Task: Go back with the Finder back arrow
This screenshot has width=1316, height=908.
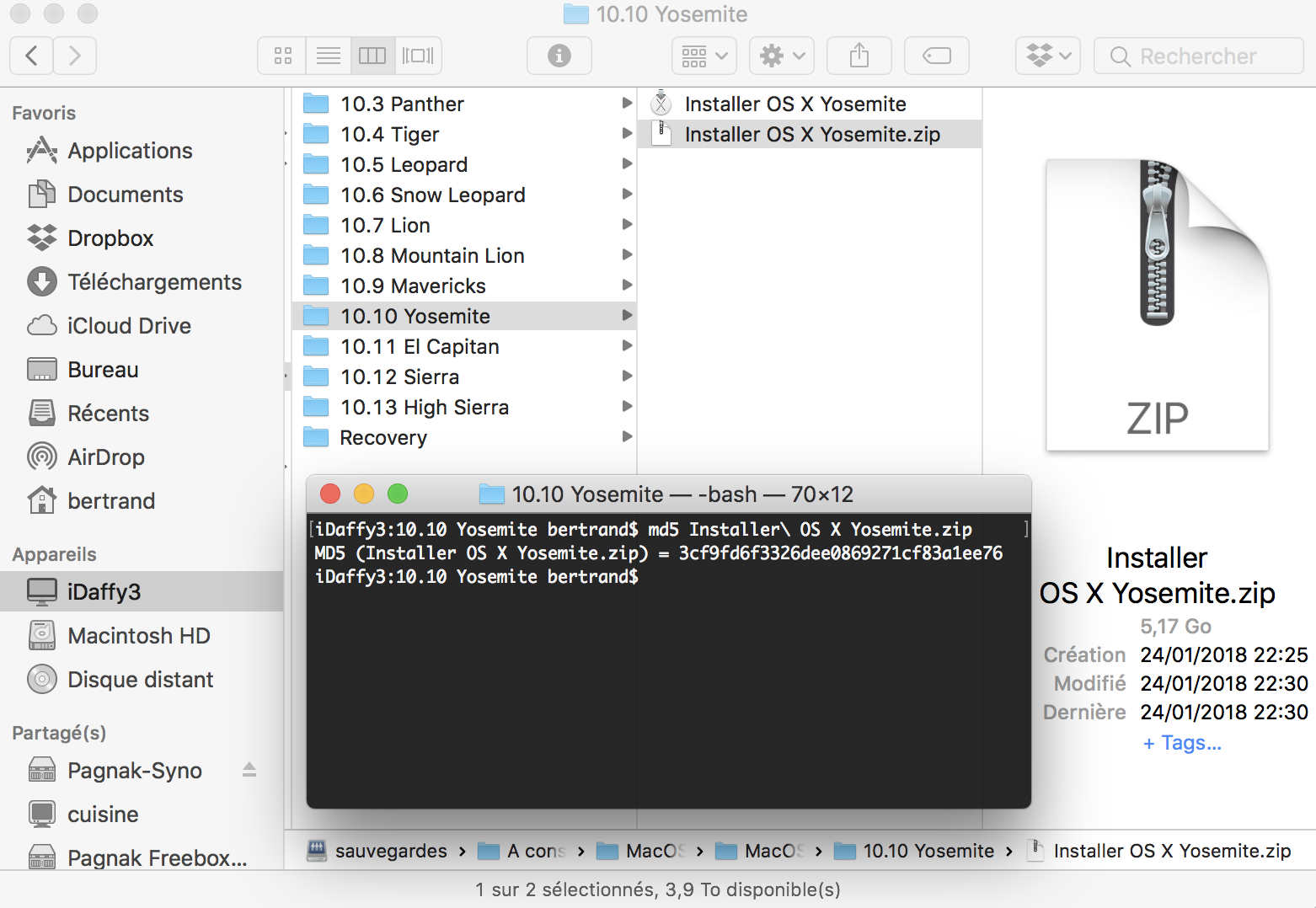Action: pyautogui.click(x=31, y=56)
